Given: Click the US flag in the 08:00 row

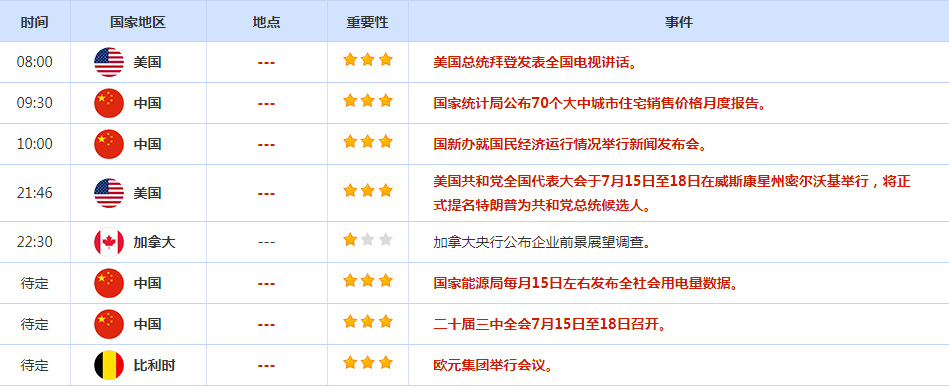Looking at the screenshot, I should (x=109, y=62).
